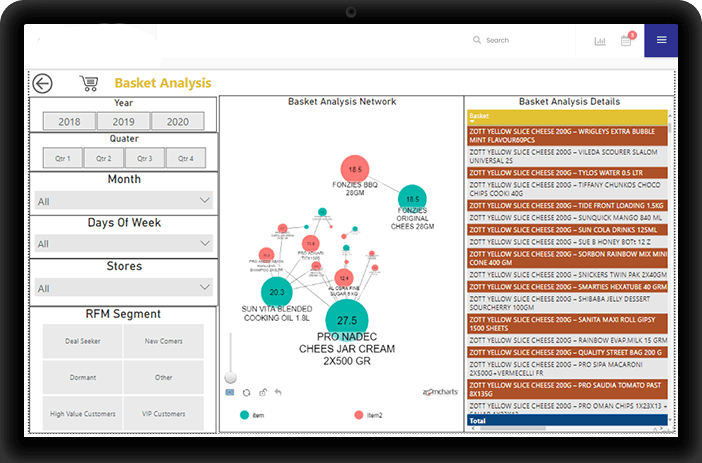Click the rearrange/refresh layout icon
The width and height of the screenshot is (702, 463).
coord(246,393)
